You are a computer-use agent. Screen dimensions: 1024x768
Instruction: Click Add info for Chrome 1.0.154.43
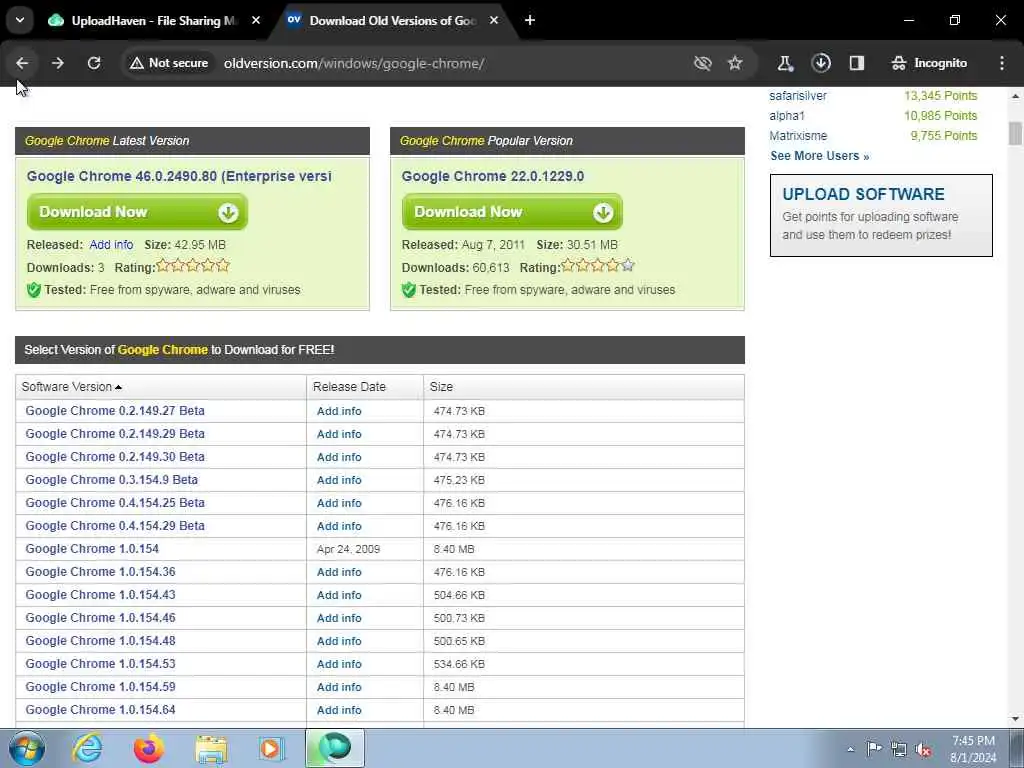(339, 595)
